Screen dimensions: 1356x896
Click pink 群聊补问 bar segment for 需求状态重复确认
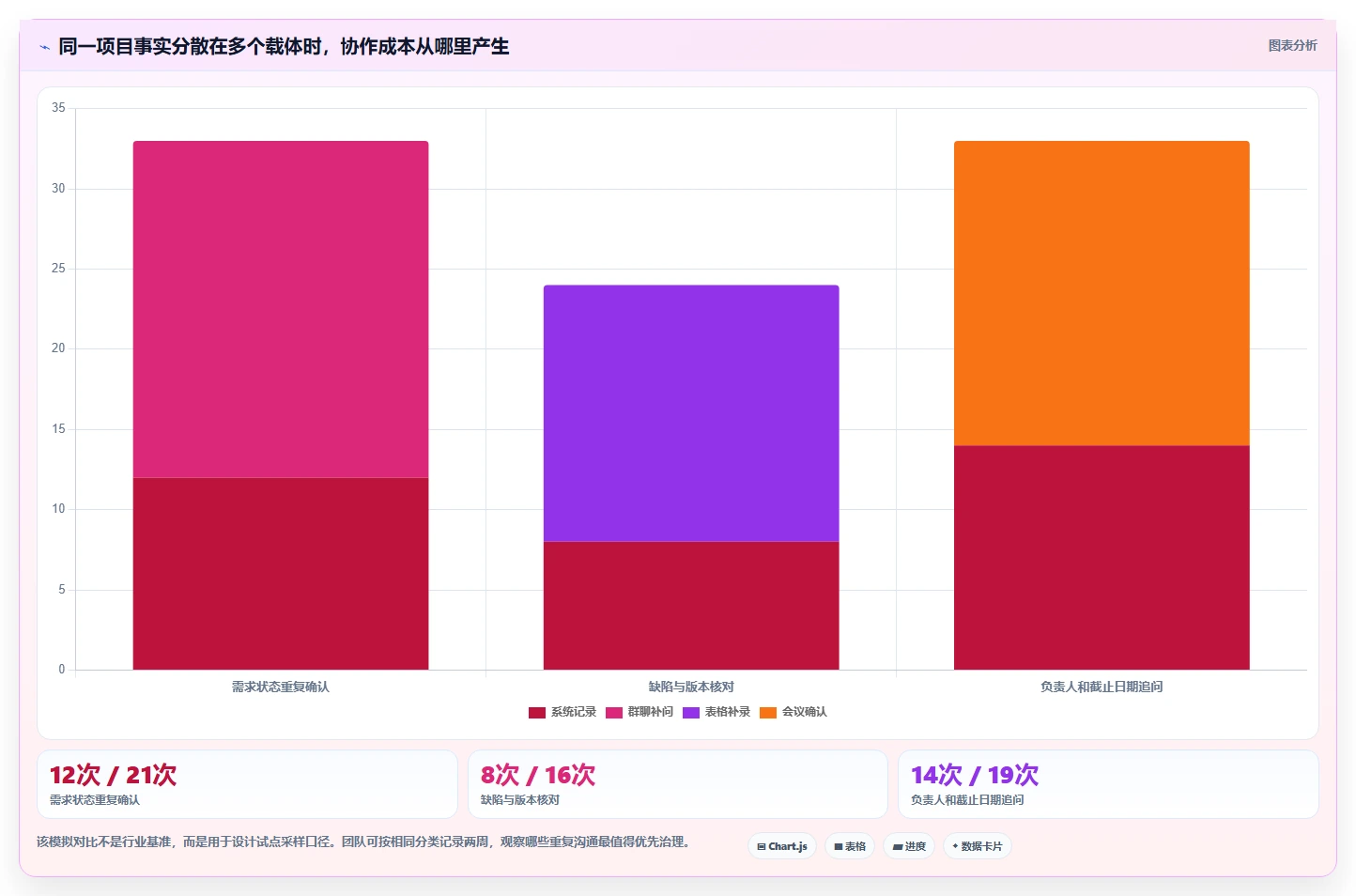(281, 309)
